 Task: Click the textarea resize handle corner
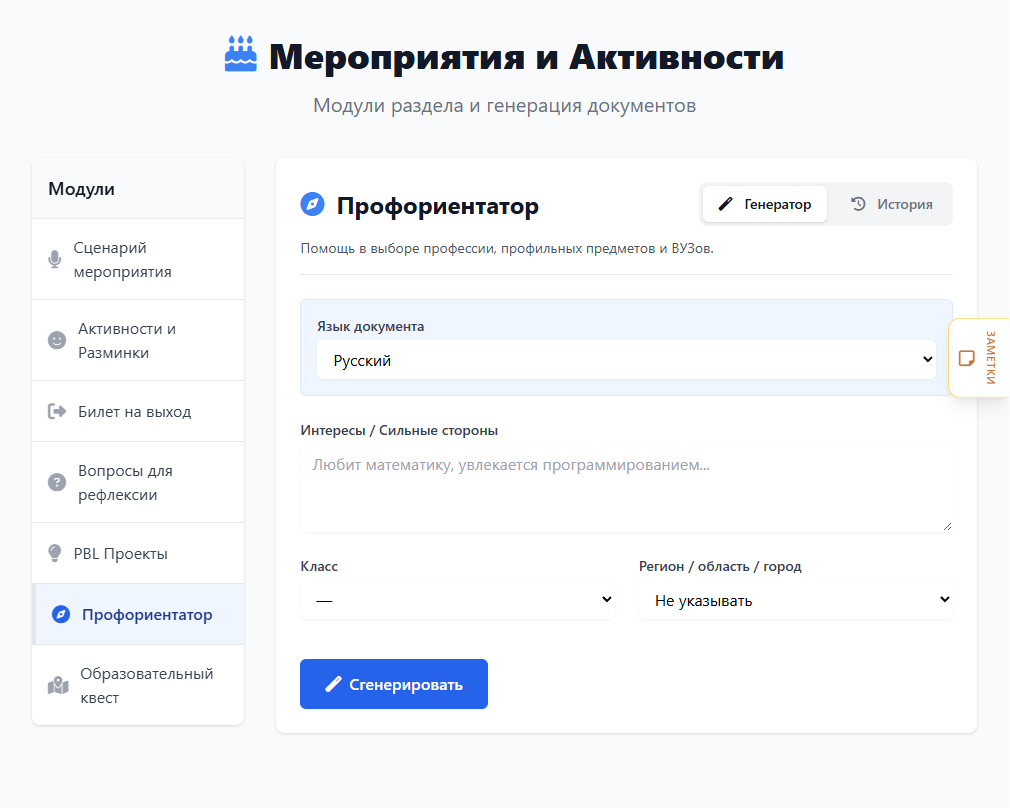(947, 526)
